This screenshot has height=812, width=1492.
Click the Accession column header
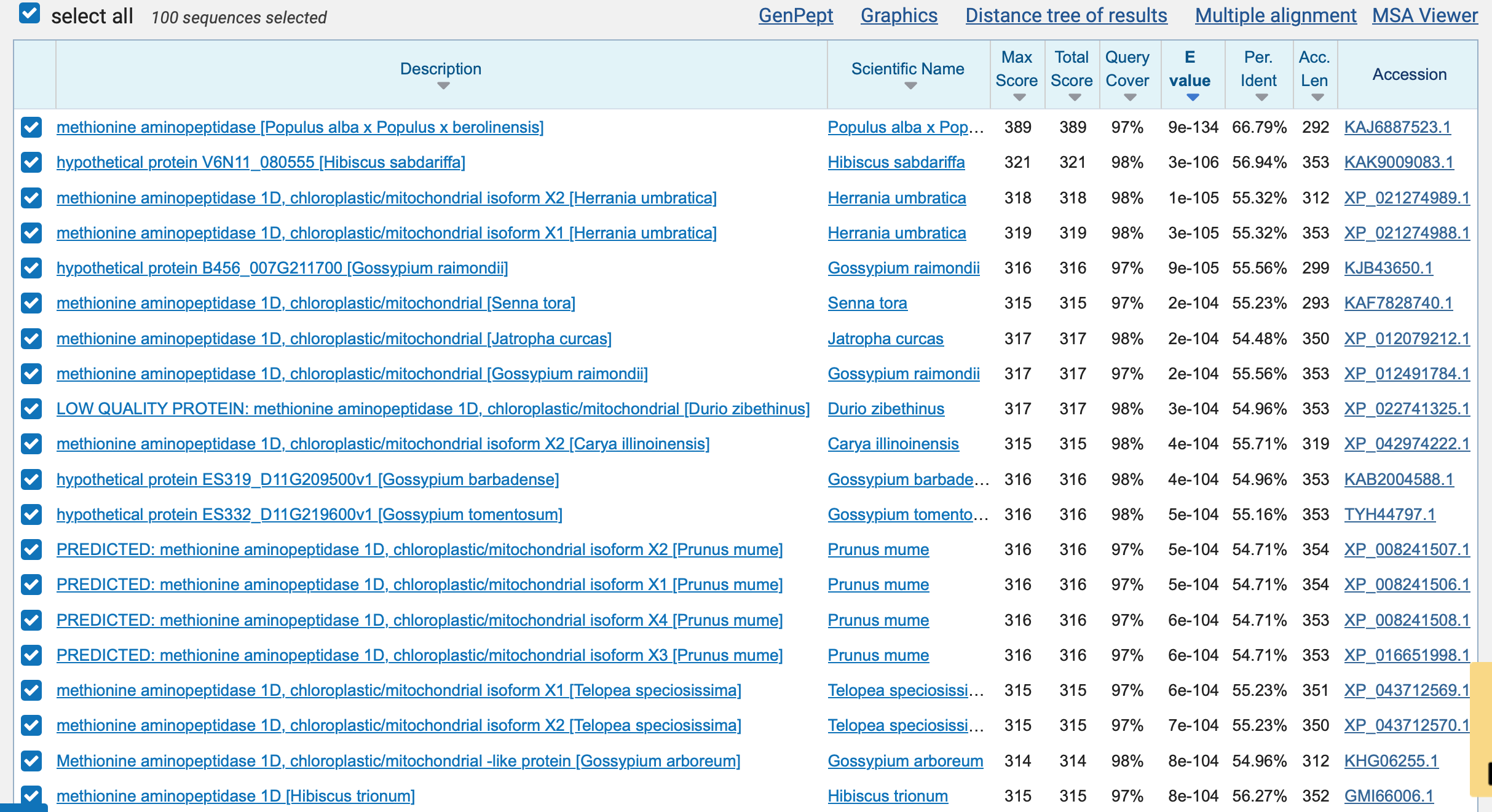click(1409, 74)
